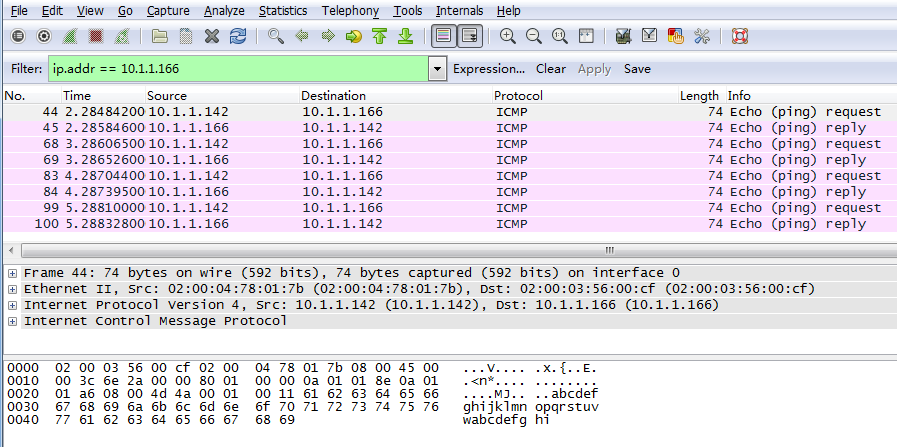
Task: Open the Help menu
Action: point(509,10)
